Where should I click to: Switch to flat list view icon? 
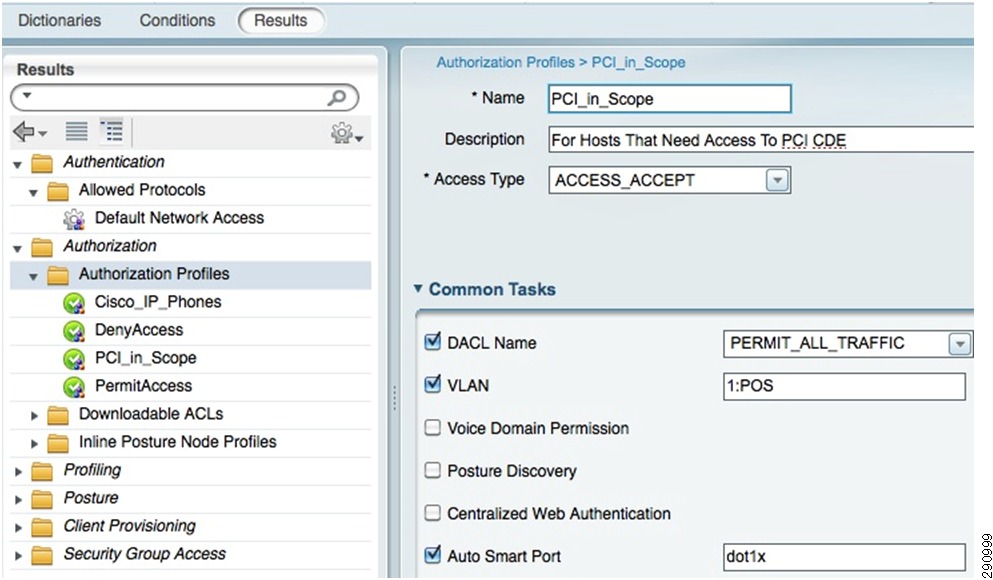pos(77,132)
